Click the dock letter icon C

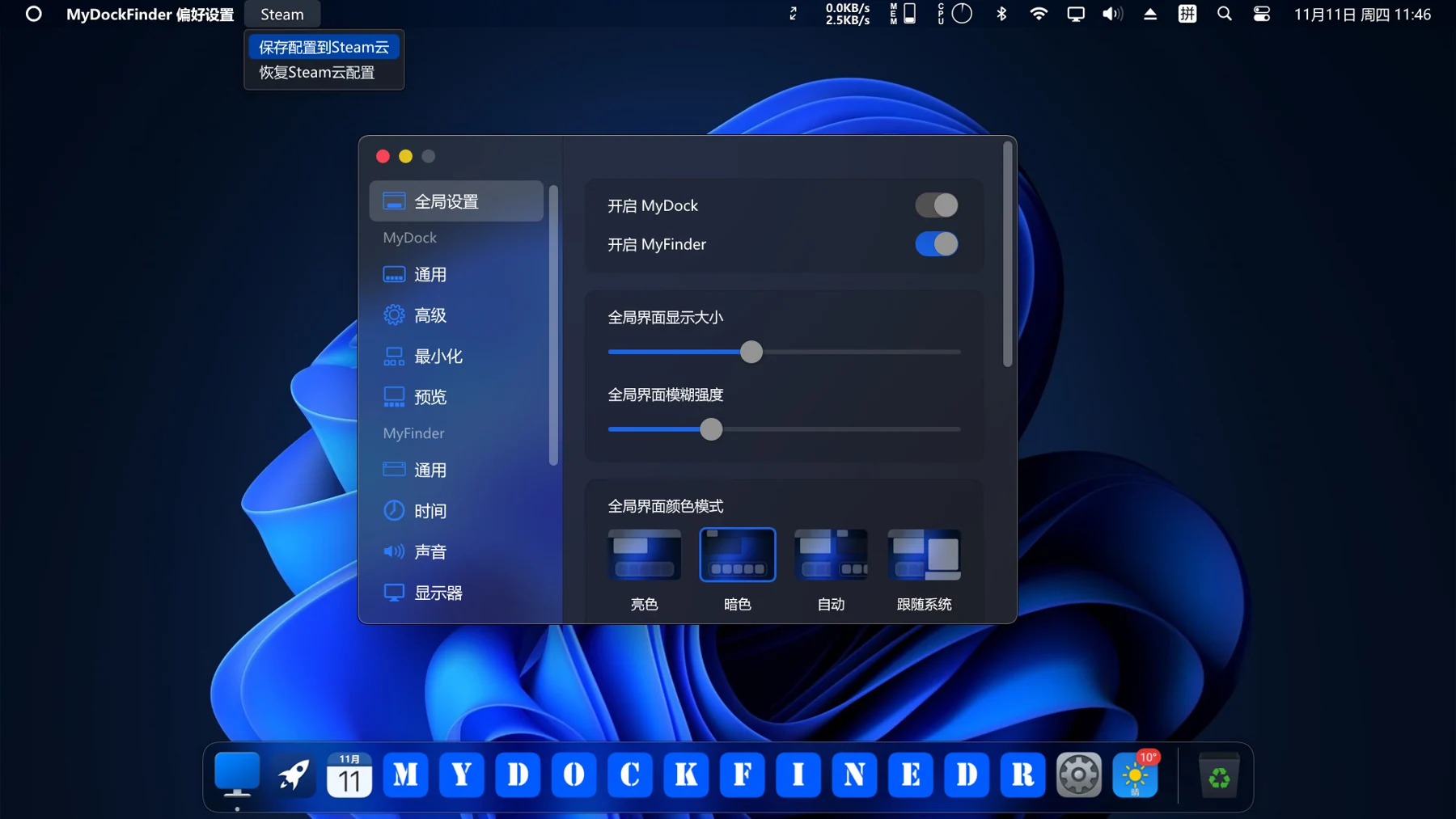630,775
